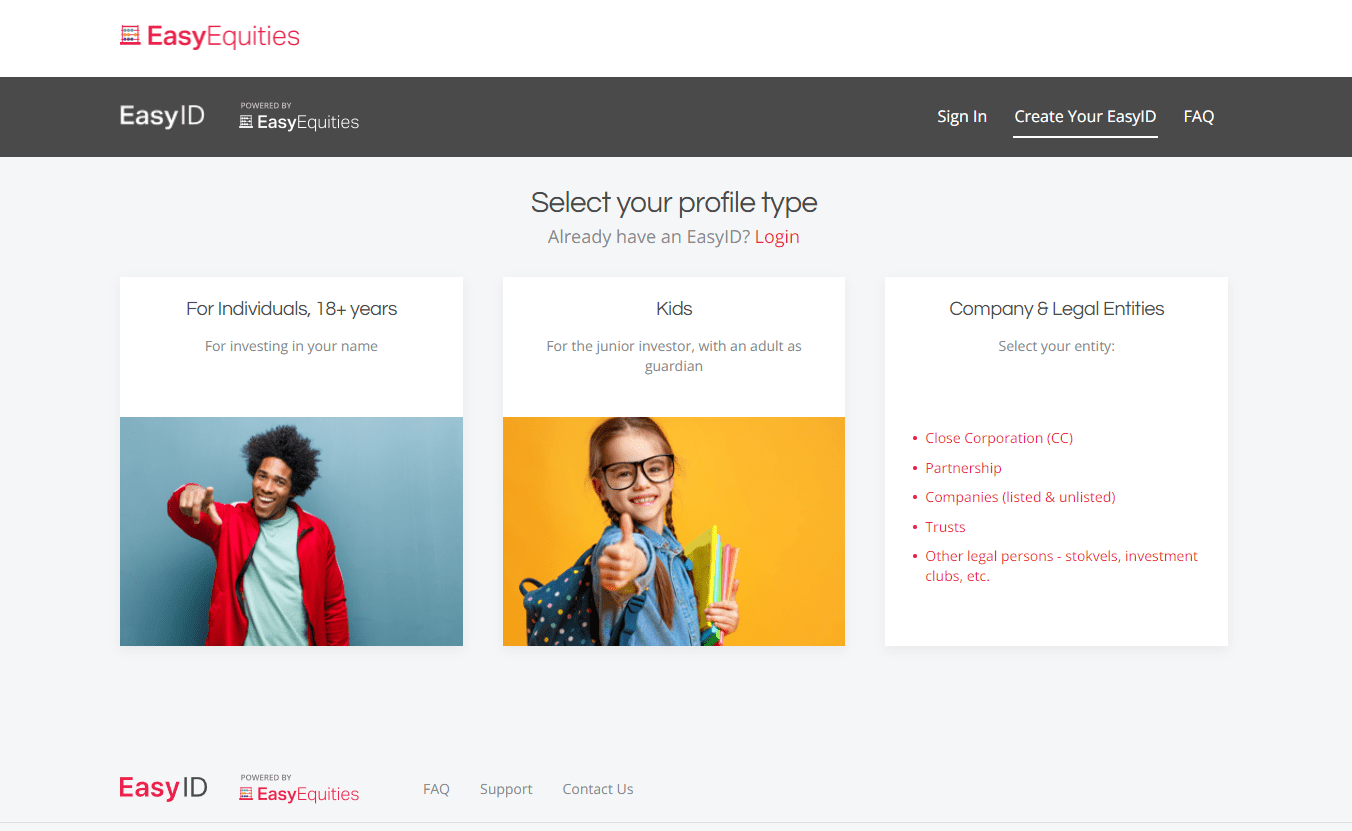
Task: Select Companies (listed & unlisted) link
Action: pos(1020,497)
